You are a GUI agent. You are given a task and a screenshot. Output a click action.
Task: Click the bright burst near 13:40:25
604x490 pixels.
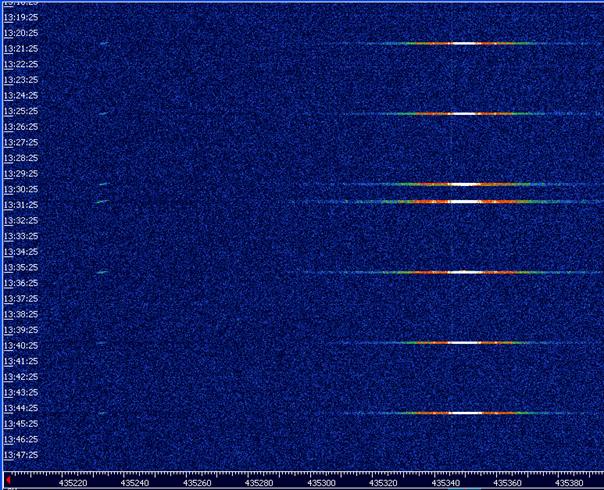click(466, 343)
